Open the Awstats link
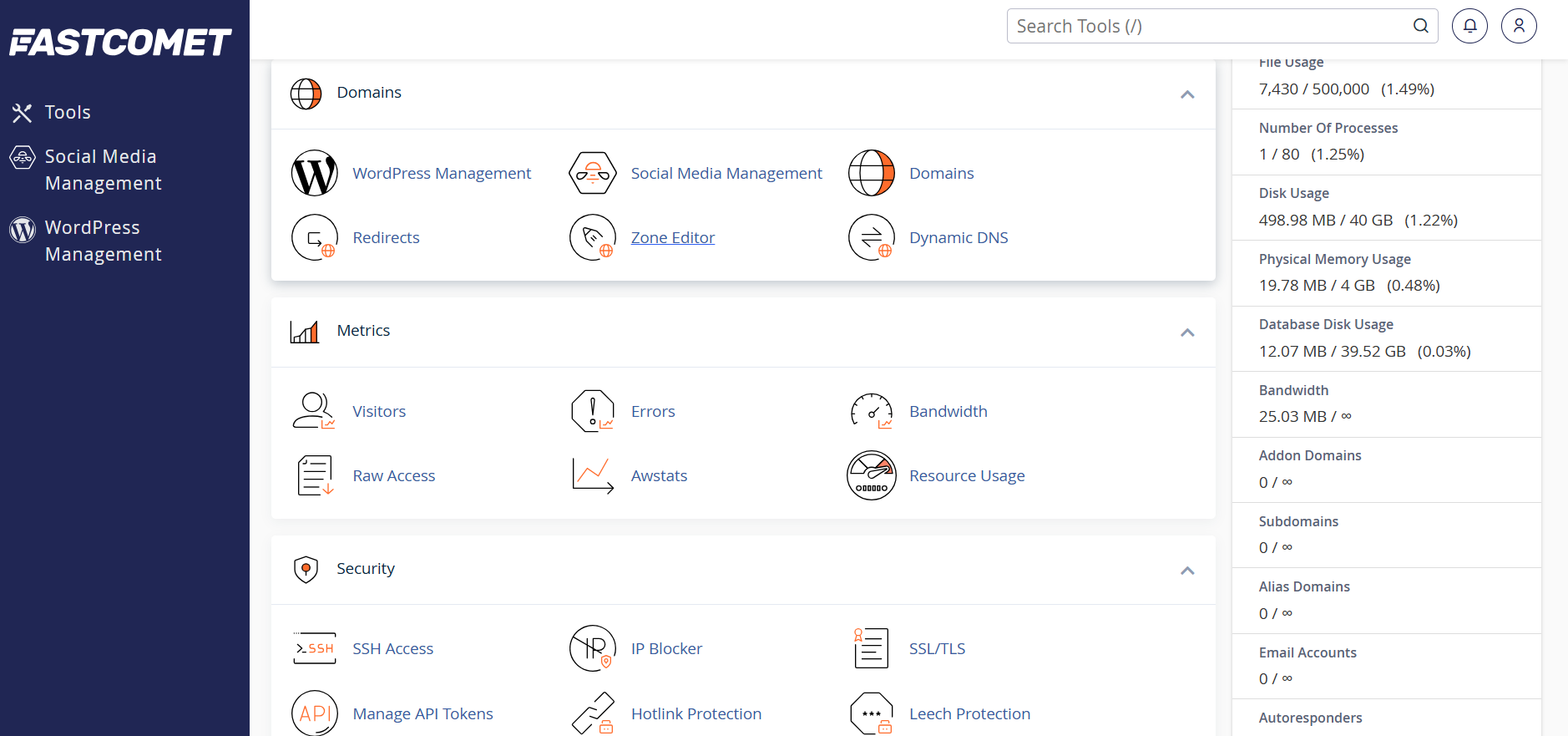The height and width of the screenshot is (736, 1568). pyautogui.click(x=659, y=475)
